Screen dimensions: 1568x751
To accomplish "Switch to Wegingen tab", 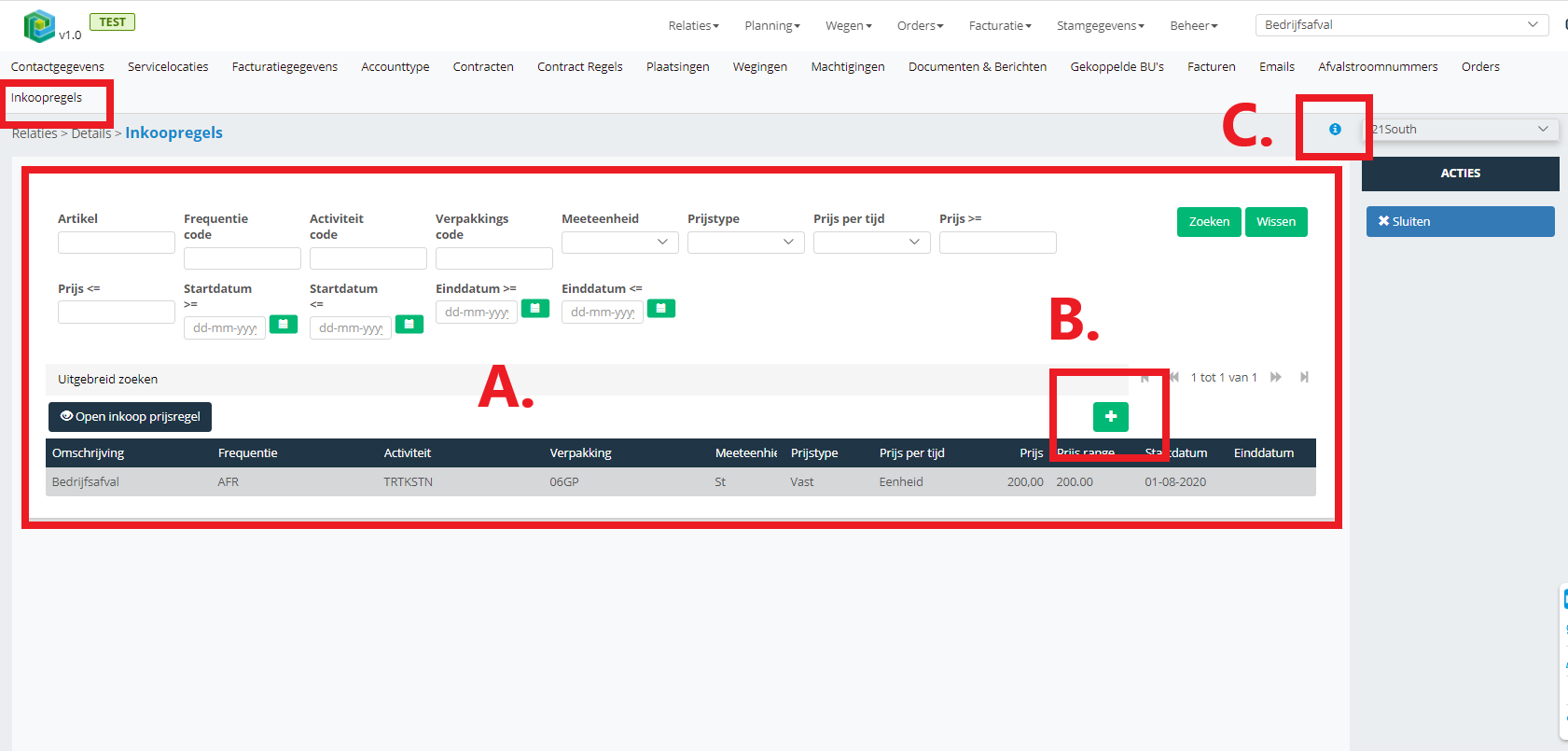I will coord(760,66).
